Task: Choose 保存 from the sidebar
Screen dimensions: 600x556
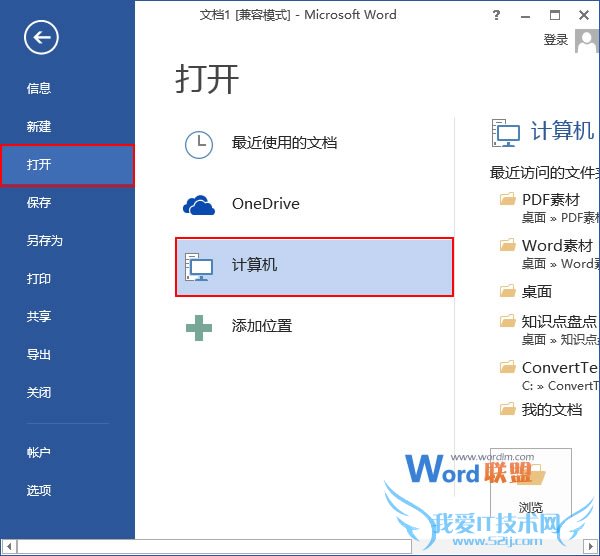Action: point(39,202)
